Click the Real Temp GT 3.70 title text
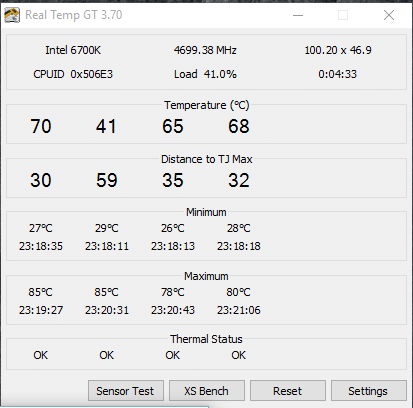The image size is (413, 408). pos(74,15)
